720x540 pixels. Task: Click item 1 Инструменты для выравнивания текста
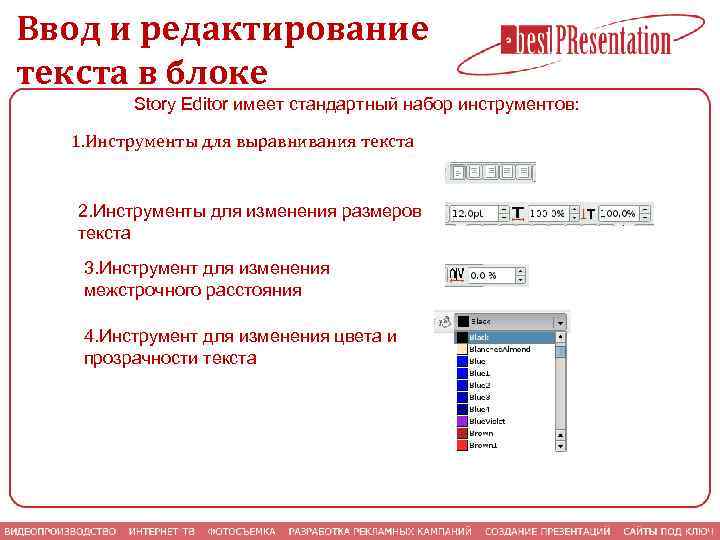pyautogui.click(x=242, y=141)
